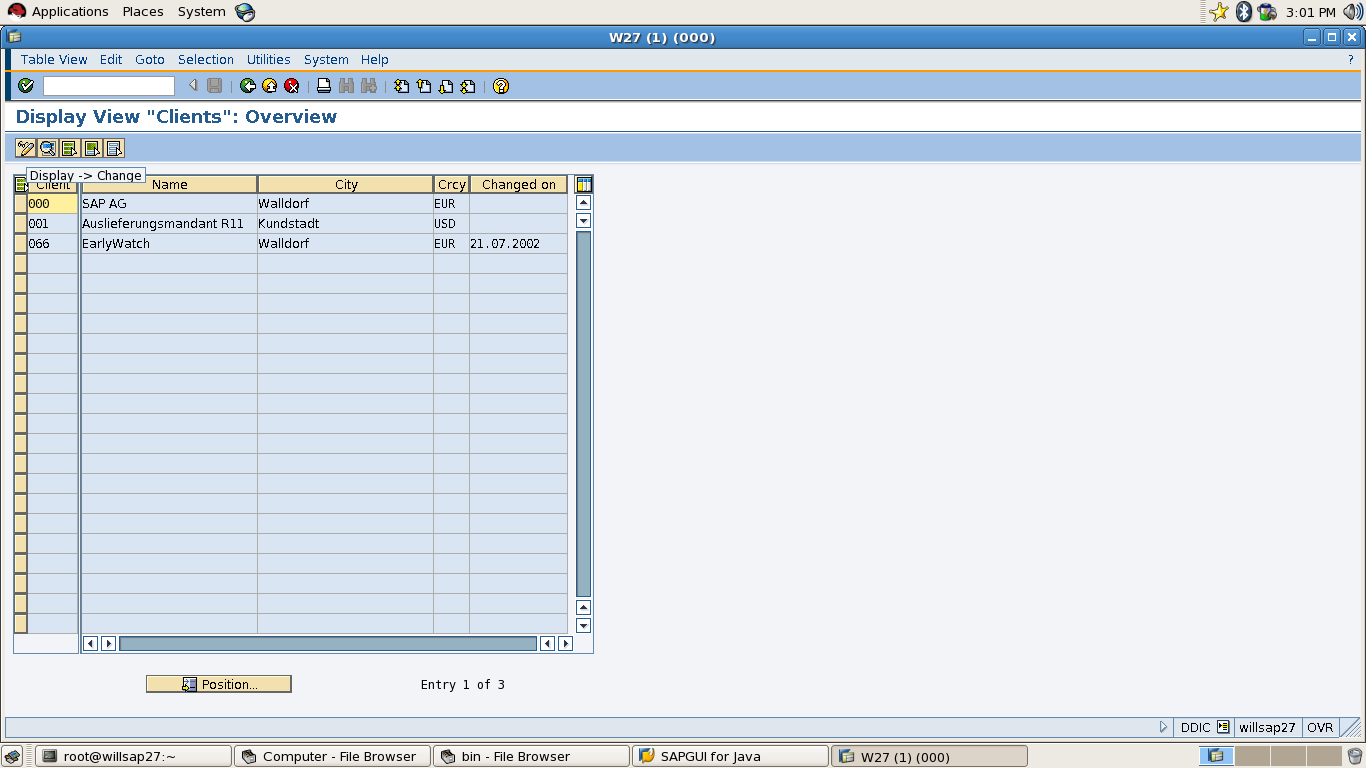
Task: Click the Help question mark icon
Action: 500,86
